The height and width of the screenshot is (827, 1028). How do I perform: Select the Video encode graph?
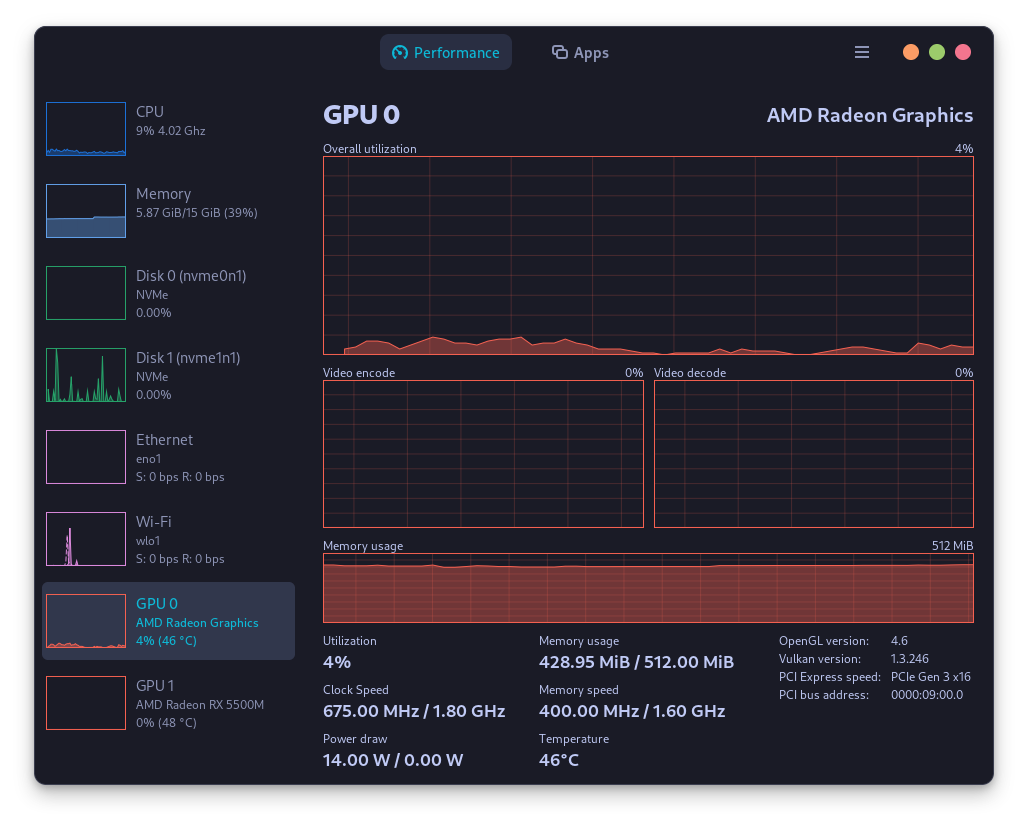pyautogui.click(x=483, y=453)
